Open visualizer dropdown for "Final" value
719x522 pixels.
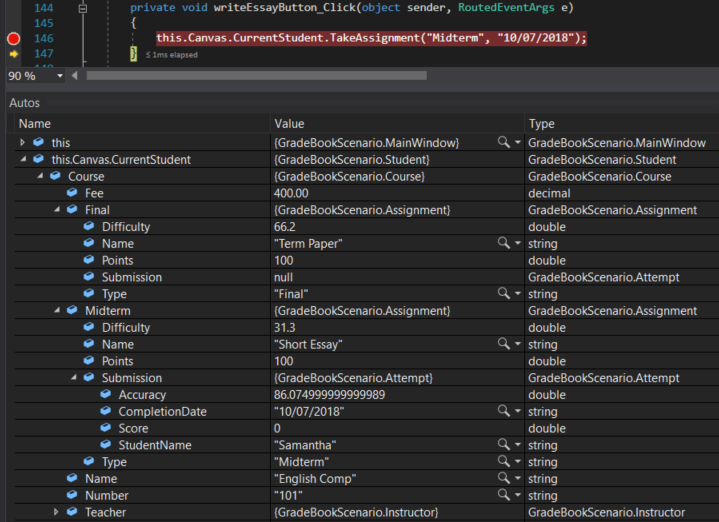click(x=518, y=294)
